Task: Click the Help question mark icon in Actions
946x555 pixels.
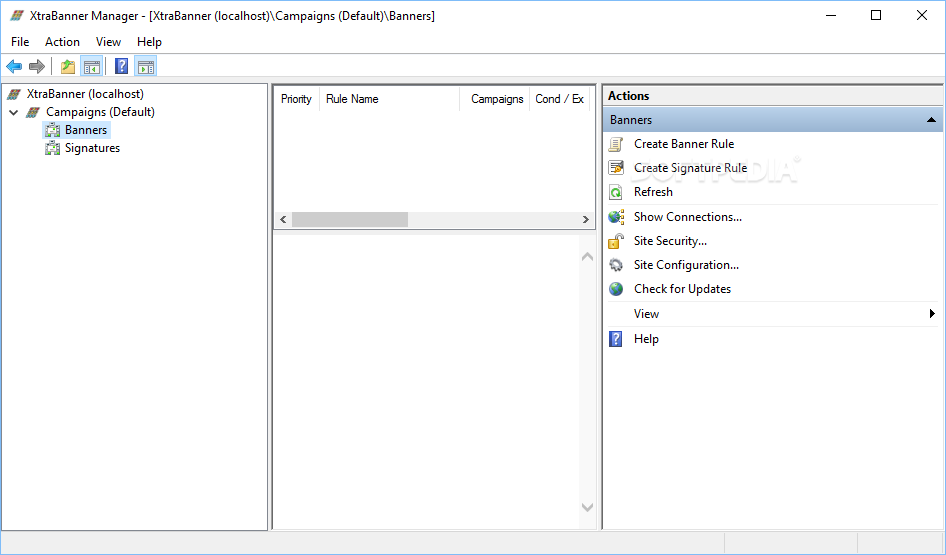Action: click(x=616, y=339)
